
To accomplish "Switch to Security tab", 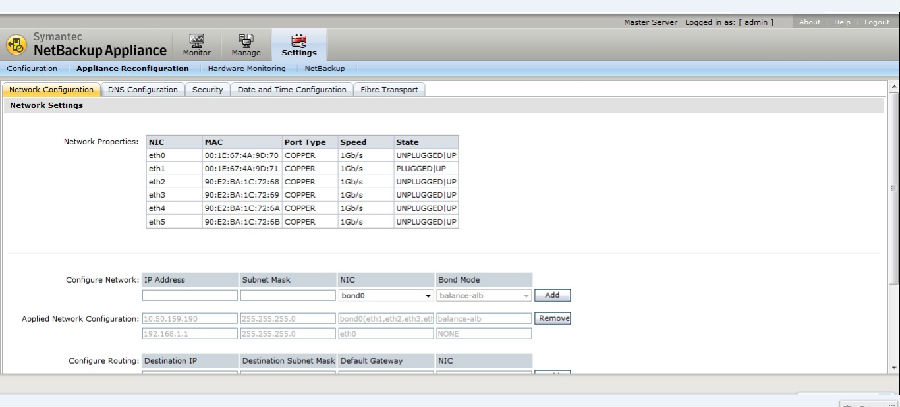I will 207,90.
